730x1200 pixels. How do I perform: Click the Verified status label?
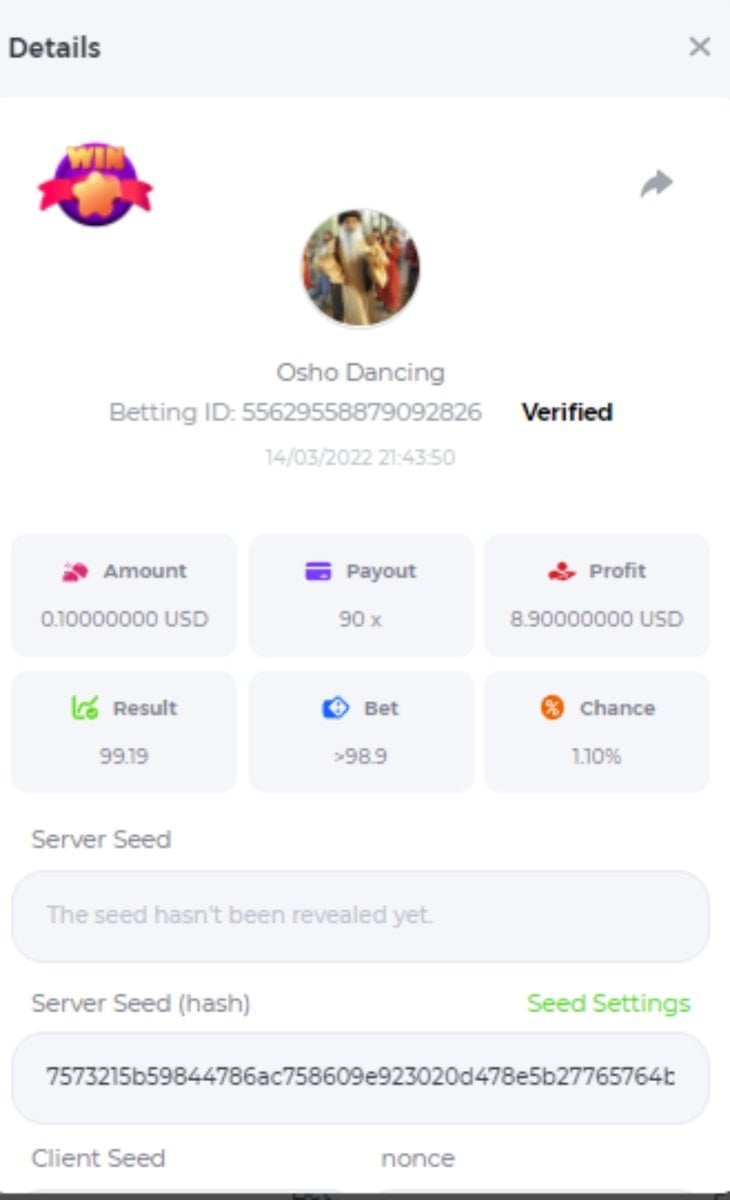tap(567, 412)
